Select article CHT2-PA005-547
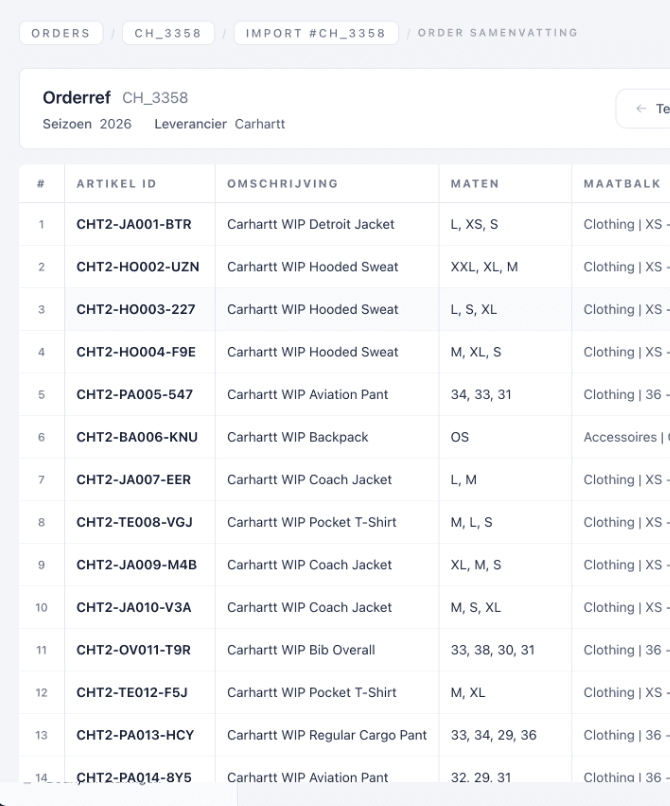Image resolution: width=670 pixels, height=806 pixels. tap(135, 395)
